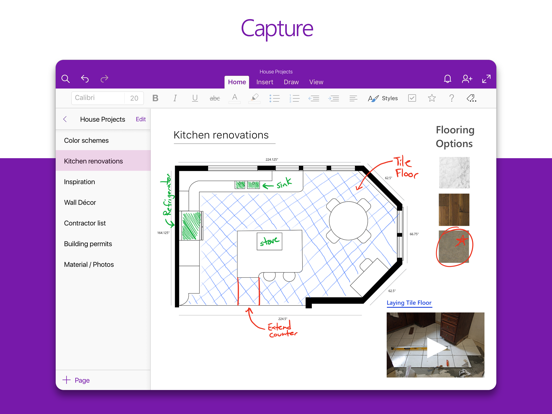
Task: Decrease paragraph indent
Action: 314,98
